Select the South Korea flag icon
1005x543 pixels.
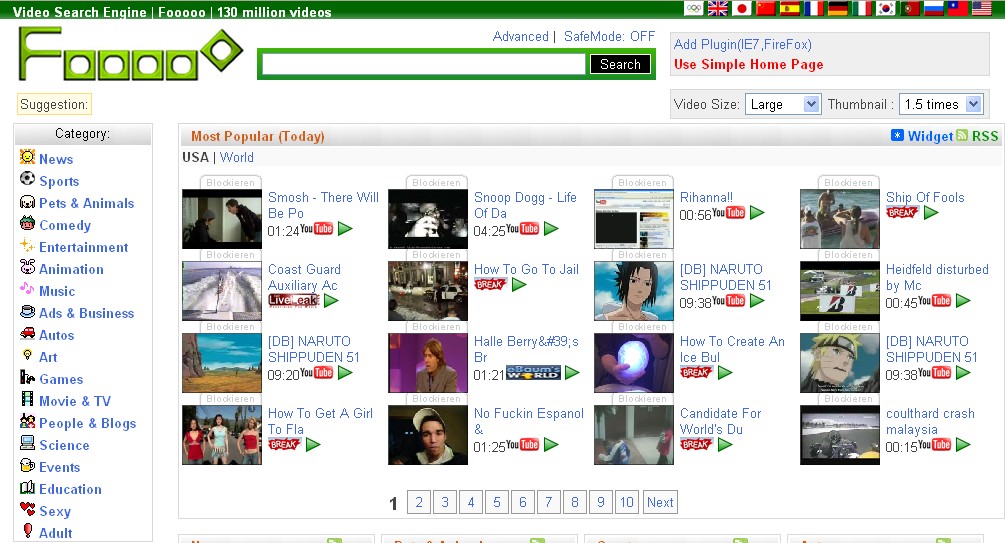886,8
